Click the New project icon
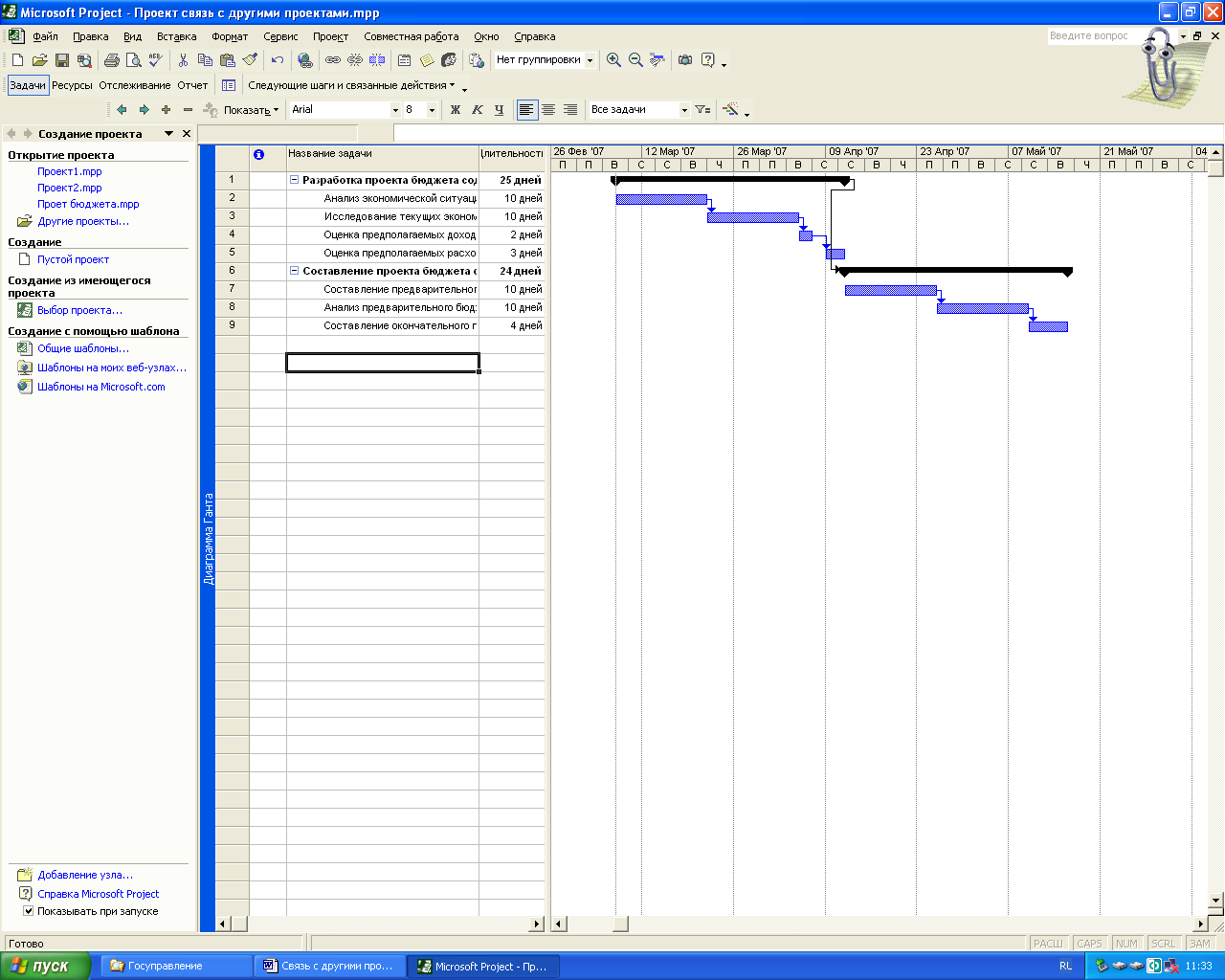 [x=17, y=60]
